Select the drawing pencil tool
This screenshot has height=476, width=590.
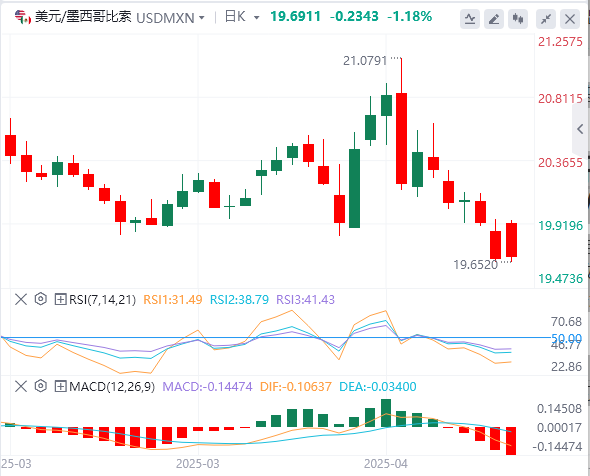(x=494, y=19)
